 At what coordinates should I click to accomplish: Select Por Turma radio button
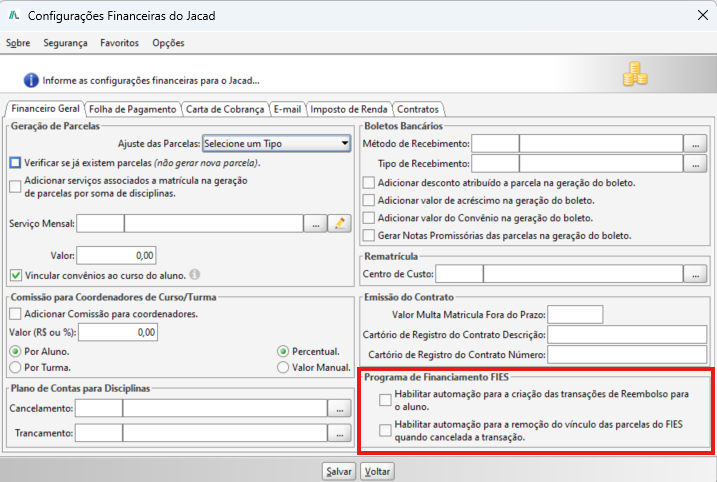[15, 367]
